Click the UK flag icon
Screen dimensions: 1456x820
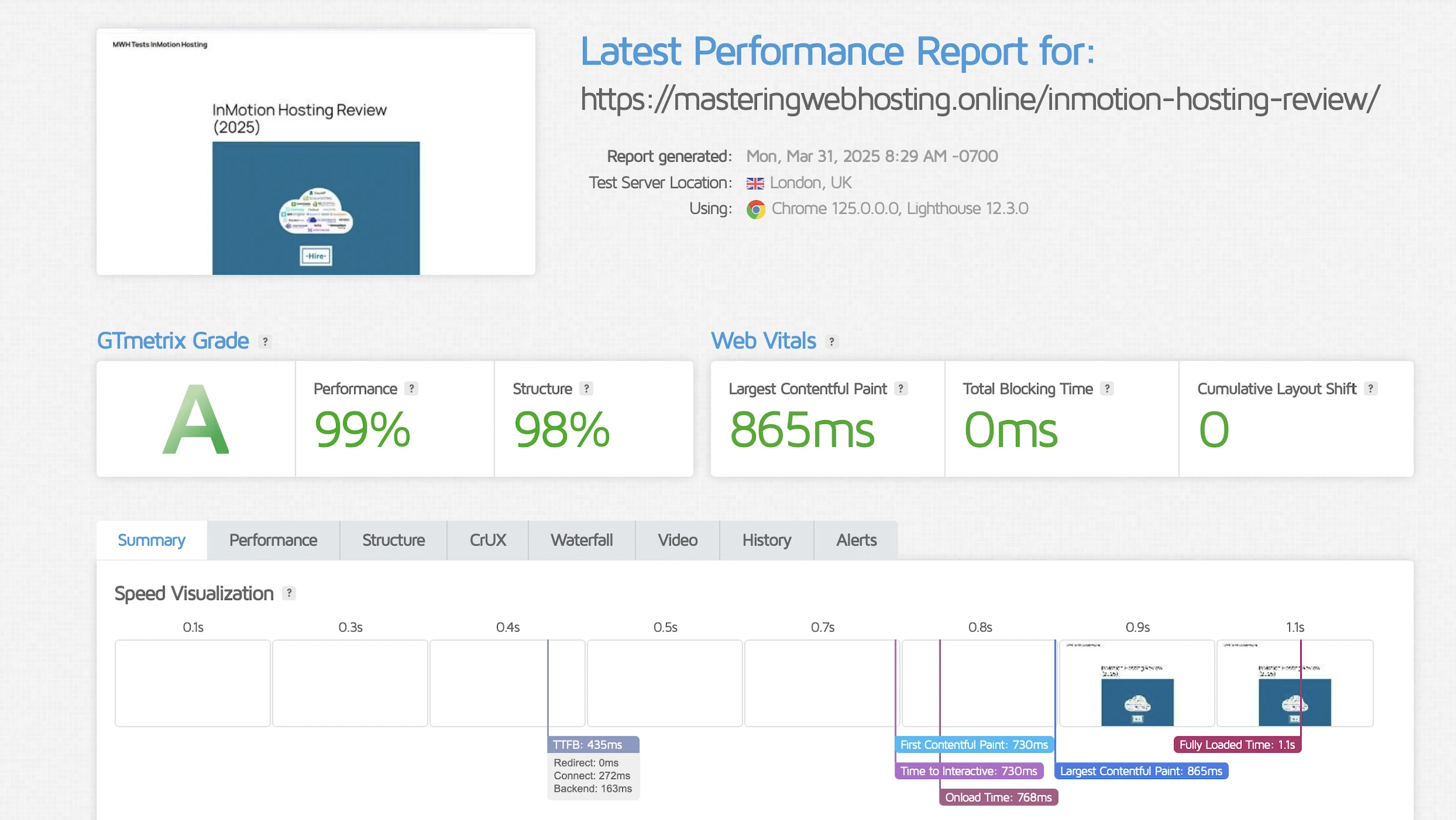coord(755,183)
